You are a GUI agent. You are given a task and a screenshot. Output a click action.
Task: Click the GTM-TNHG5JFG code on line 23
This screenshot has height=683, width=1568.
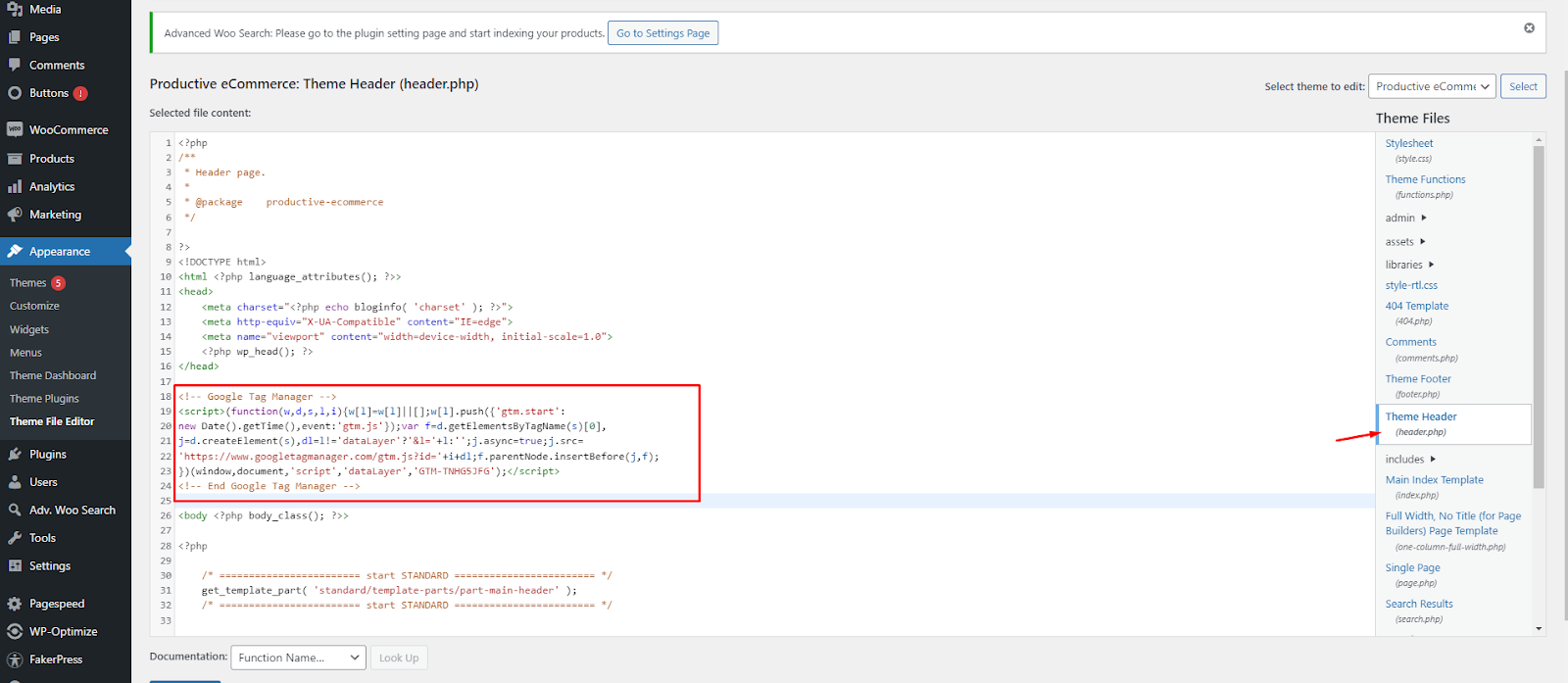coord(456,471)
